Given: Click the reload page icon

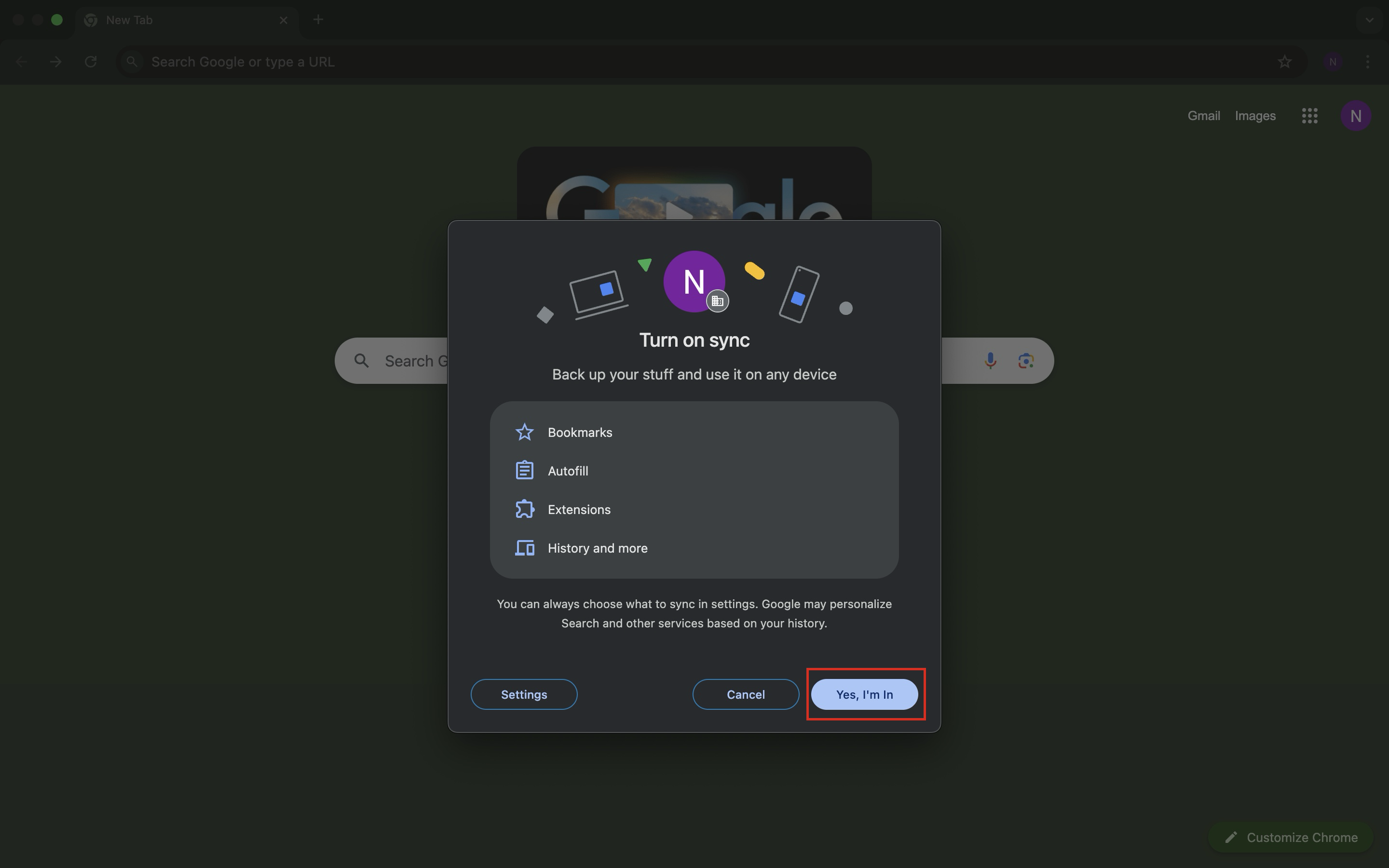Looking at the screenshot, I should pyautogui.click(x=91, y=61).
